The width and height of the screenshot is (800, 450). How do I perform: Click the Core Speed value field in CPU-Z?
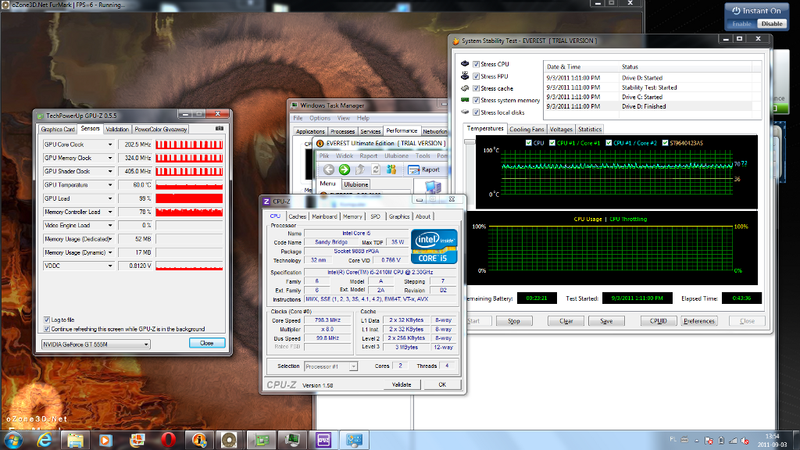(x=327, y=320)
